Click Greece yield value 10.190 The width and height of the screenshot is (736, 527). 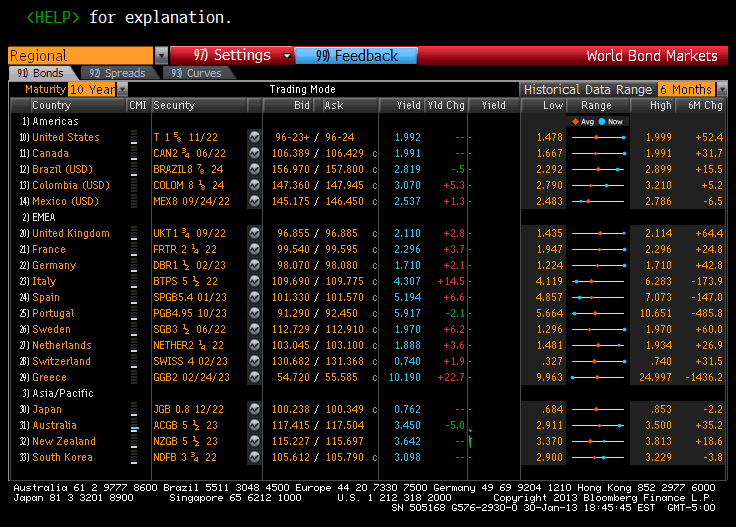coord(405,377)
